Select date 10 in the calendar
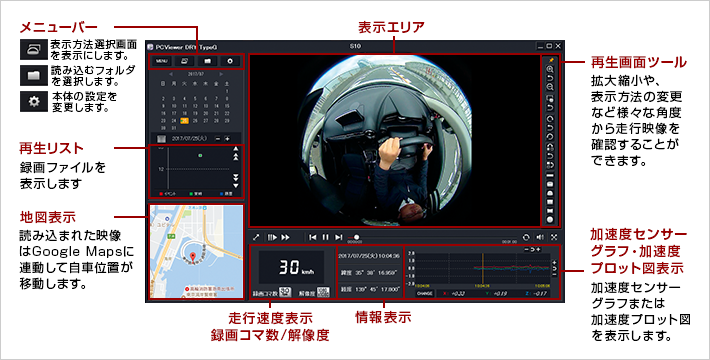 click(x=173, y=106)
